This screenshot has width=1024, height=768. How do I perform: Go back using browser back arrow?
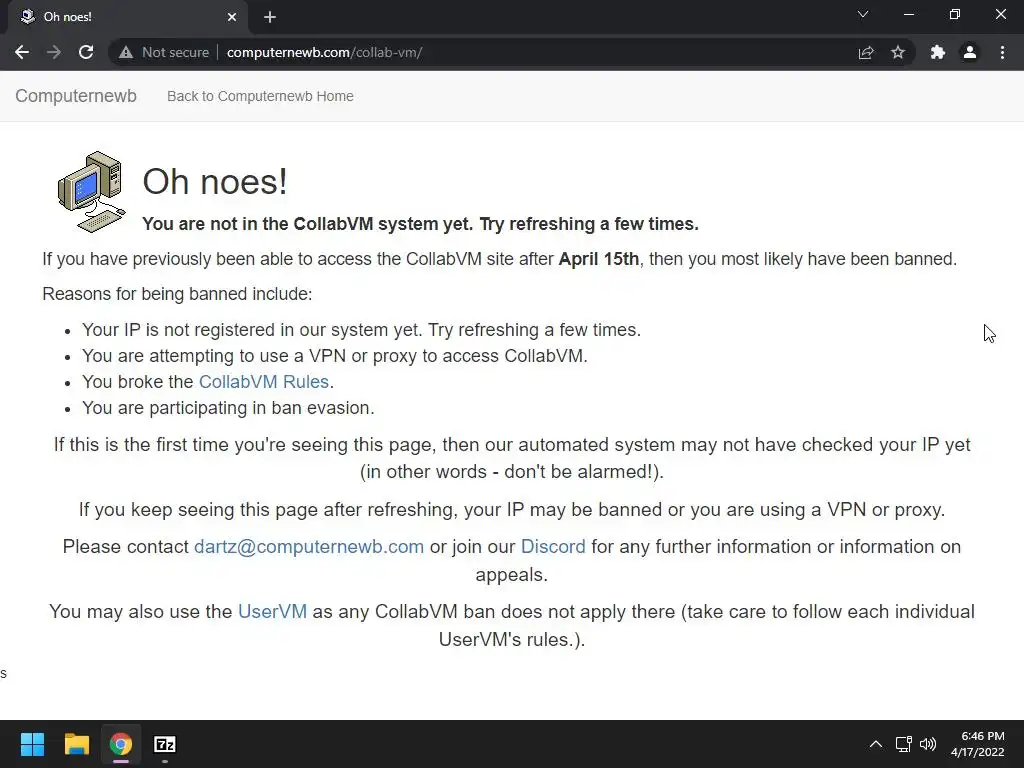(x=22, y=52)
